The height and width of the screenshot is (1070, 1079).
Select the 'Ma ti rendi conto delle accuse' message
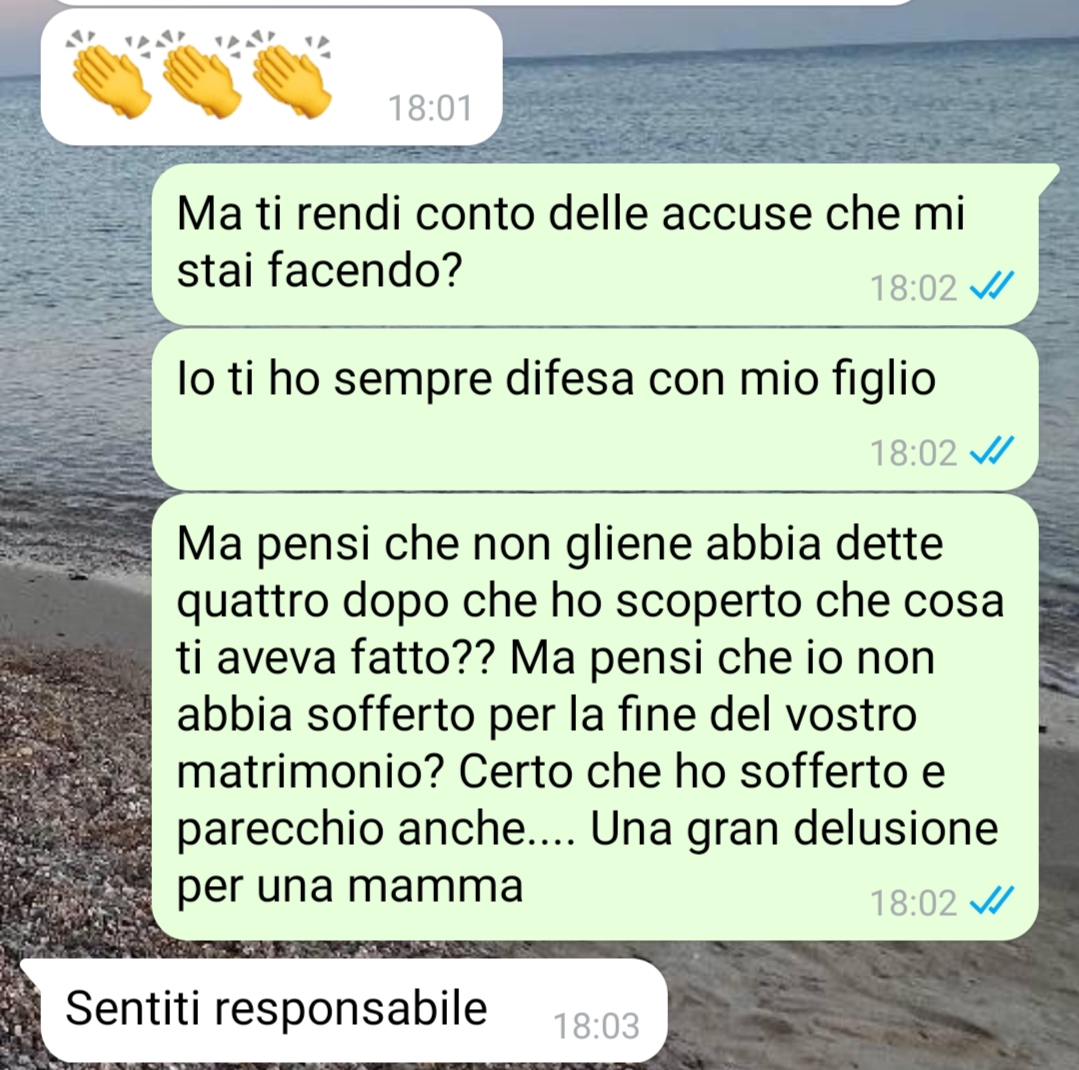click(595, 244)
